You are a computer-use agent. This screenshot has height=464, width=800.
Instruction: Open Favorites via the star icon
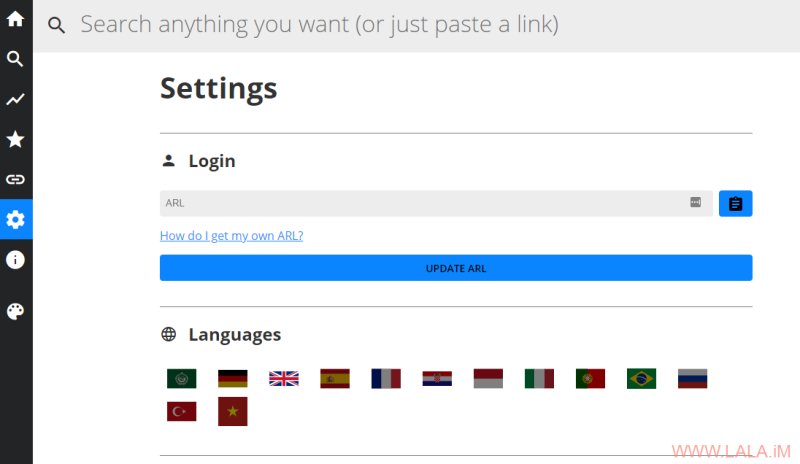coord(15,139)
